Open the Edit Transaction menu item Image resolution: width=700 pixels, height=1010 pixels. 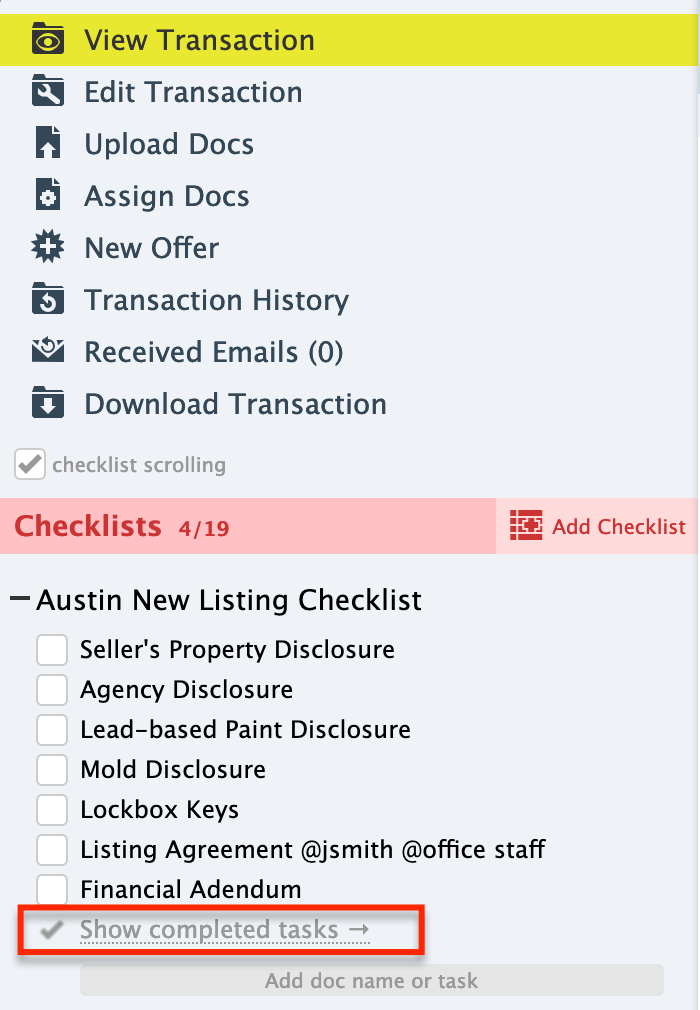pyautogui.click(x=193, y=93)
